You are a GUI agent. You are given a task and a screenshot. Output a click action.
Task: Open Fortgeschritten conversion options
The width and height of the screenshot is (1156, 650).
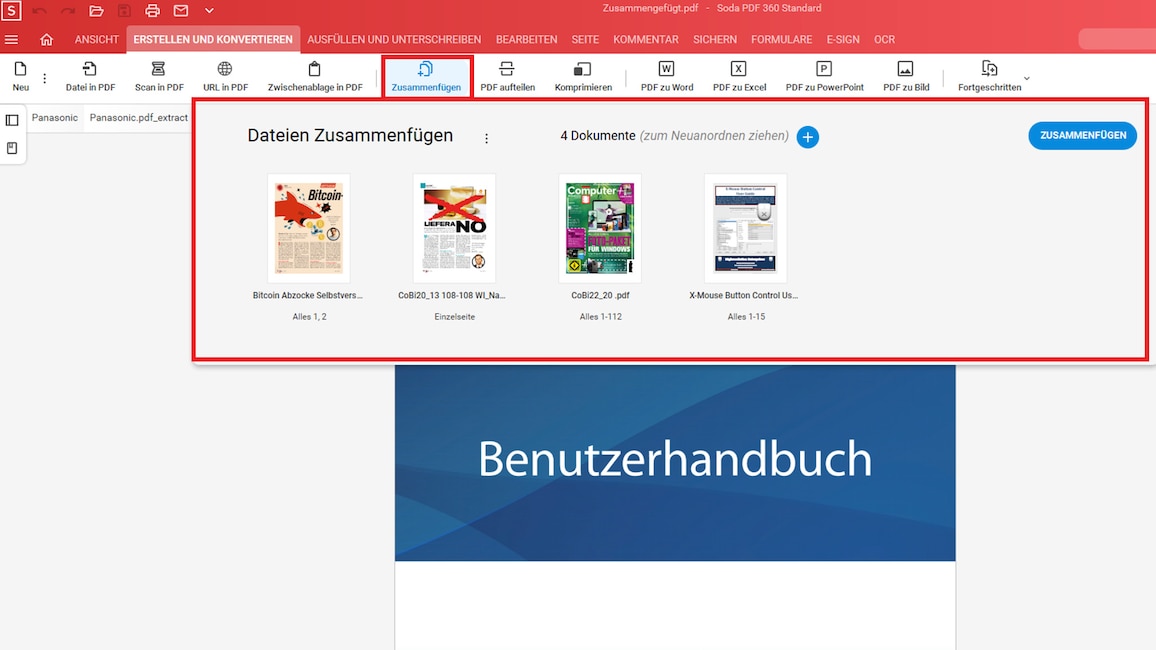(989, 77)
